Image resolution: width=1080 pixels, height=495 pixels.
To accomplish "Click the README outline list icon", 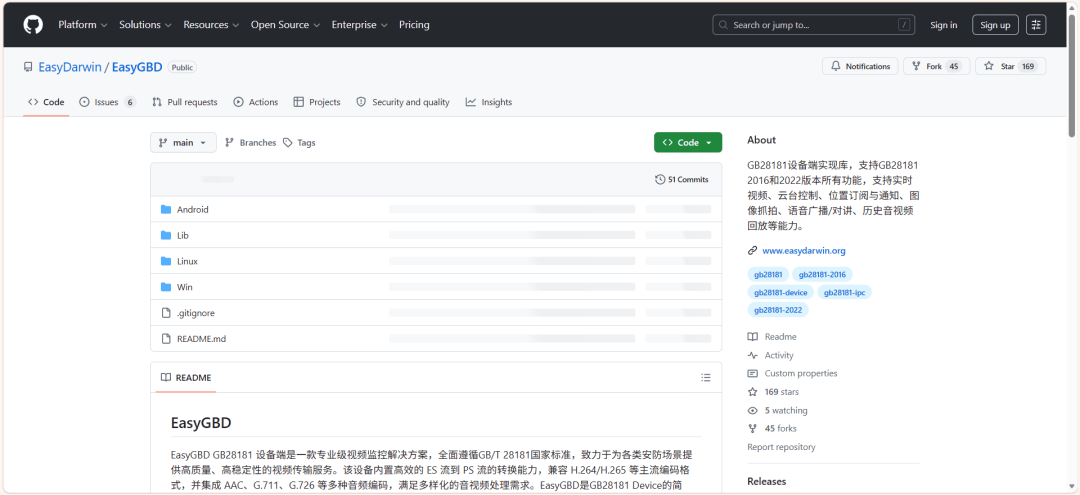I will (705, 377).
